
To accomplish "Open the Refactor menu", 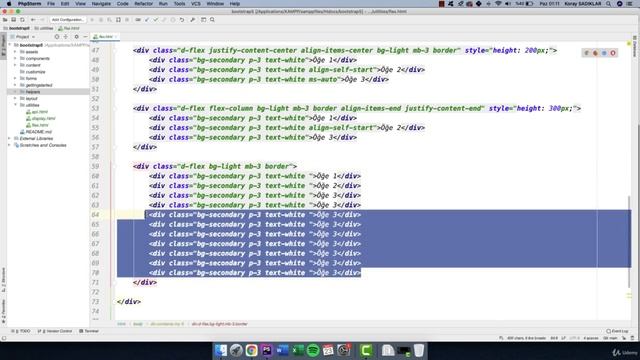I will click(x=144, y=4).
